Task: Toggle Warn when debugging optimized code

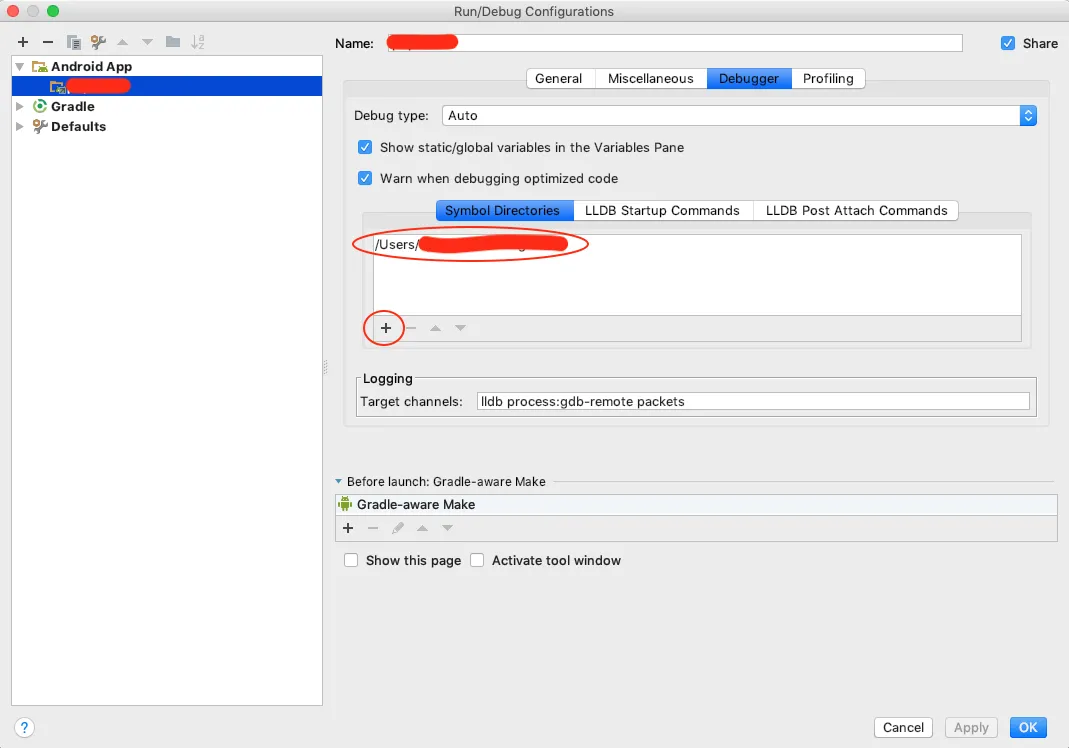Action: (x=365, y=178)
